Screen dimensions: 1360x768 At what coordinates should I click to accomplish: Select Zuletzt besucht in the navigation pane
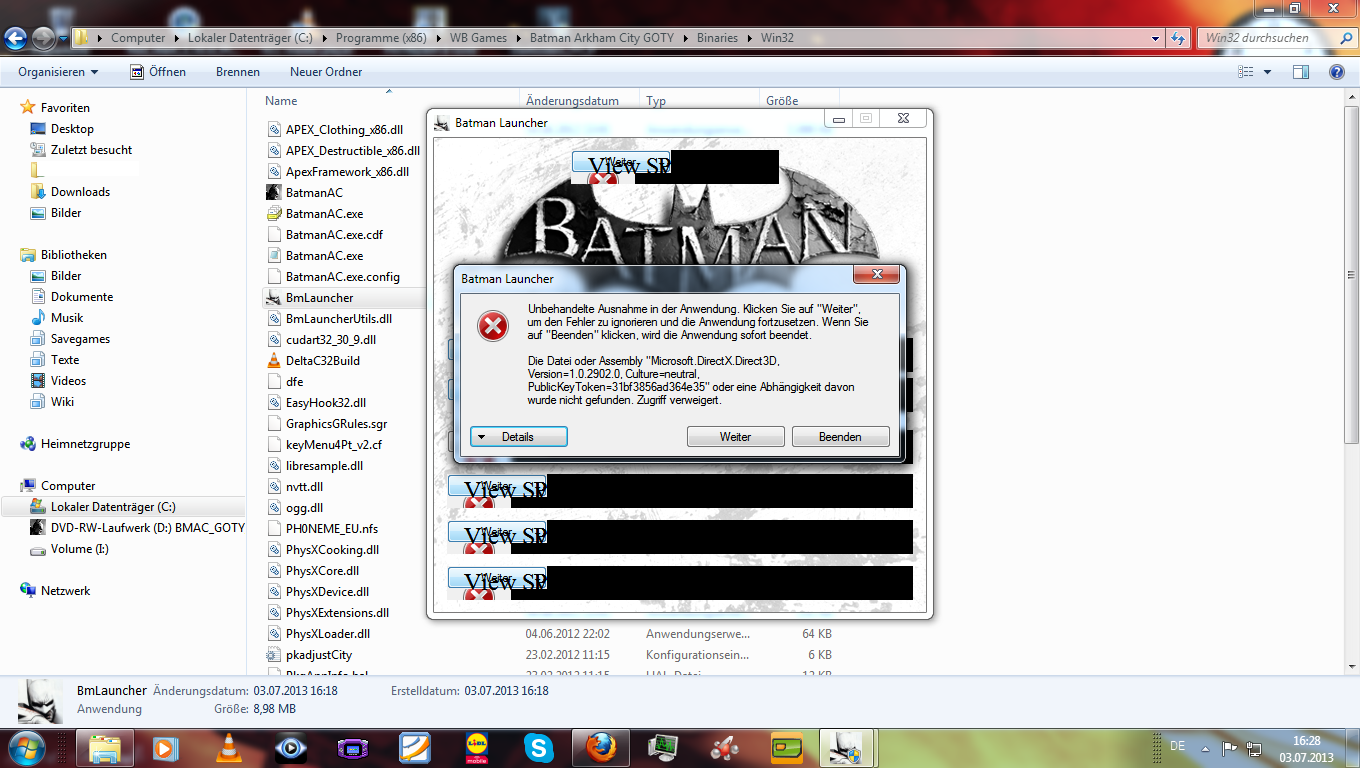(91, 150)
